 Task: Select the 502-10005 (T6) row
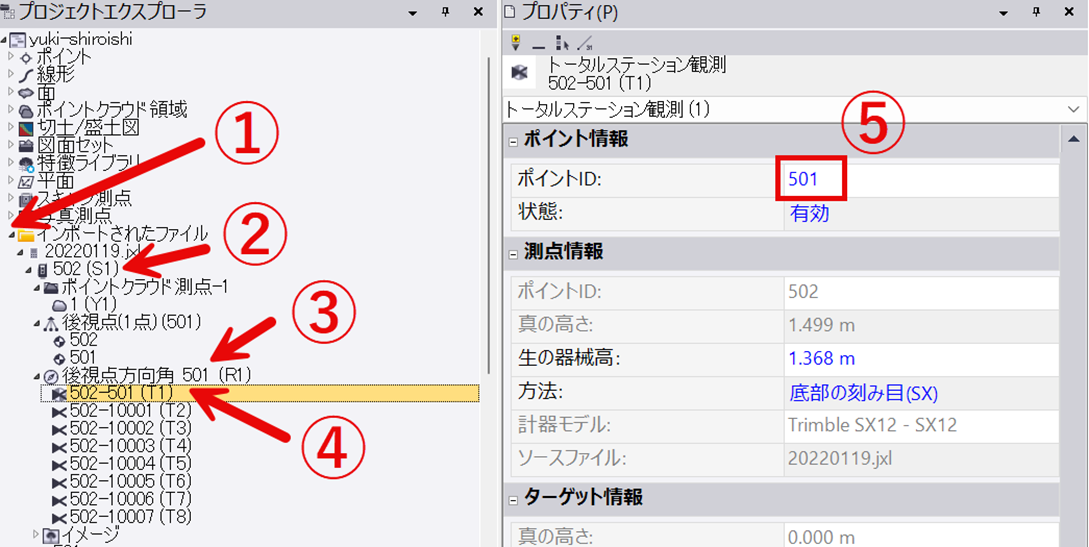click(131, 481)
